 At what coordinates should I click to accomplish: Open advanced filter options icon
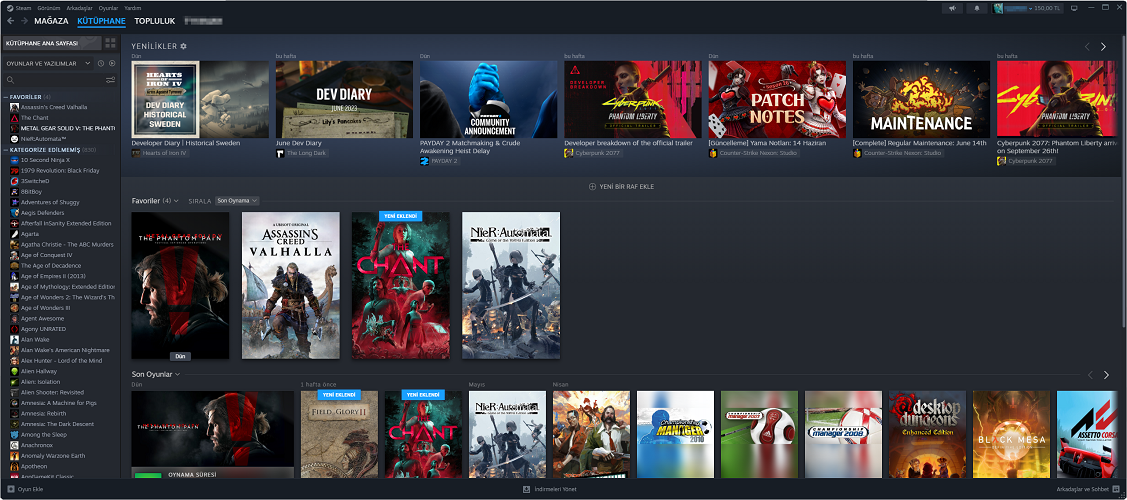[110, 80]
